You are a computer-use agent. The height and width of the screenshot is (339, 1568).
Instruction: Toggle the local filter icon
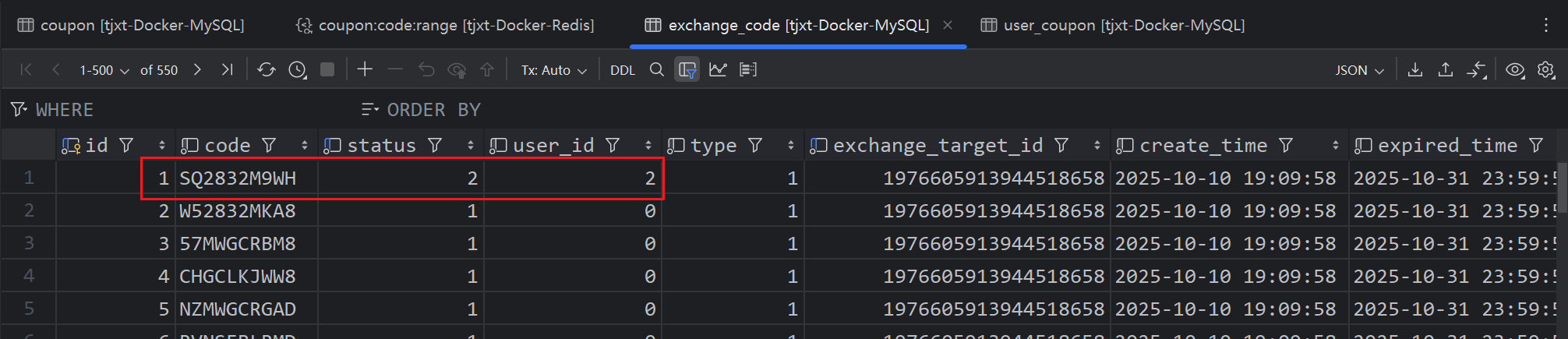687,70
